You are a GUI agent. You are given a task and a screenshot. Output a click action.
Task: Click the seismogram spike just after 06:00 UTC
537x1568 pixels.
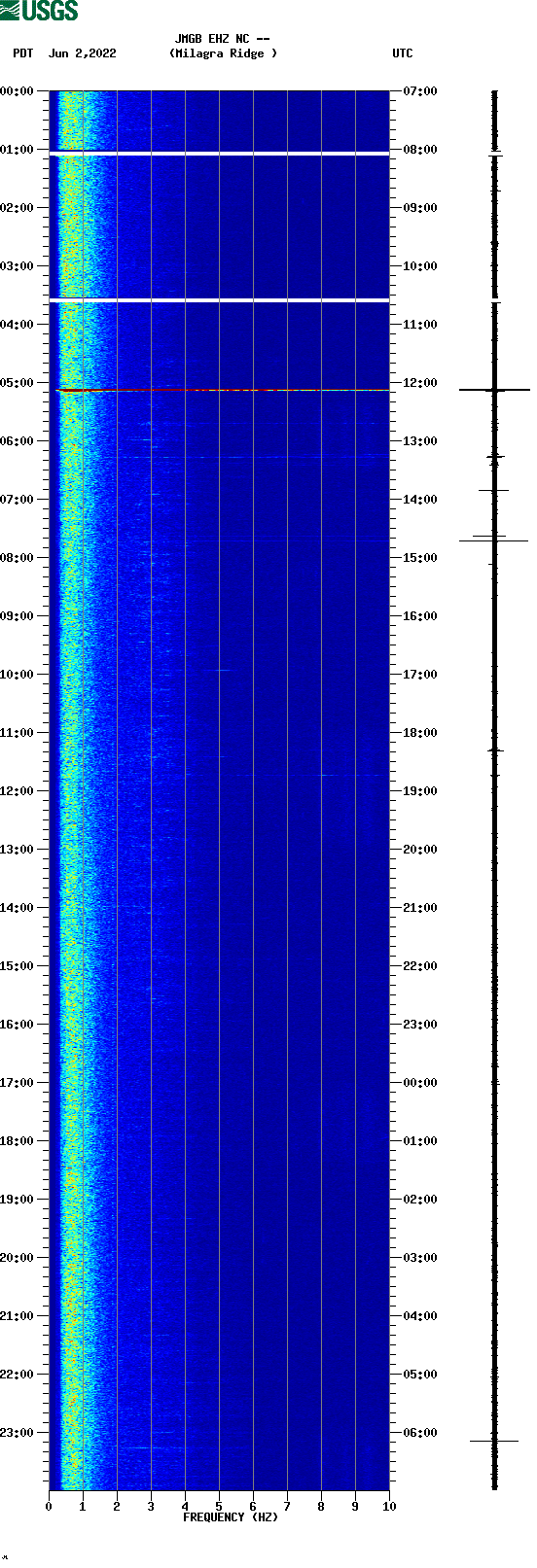[x=494, y=1441]
